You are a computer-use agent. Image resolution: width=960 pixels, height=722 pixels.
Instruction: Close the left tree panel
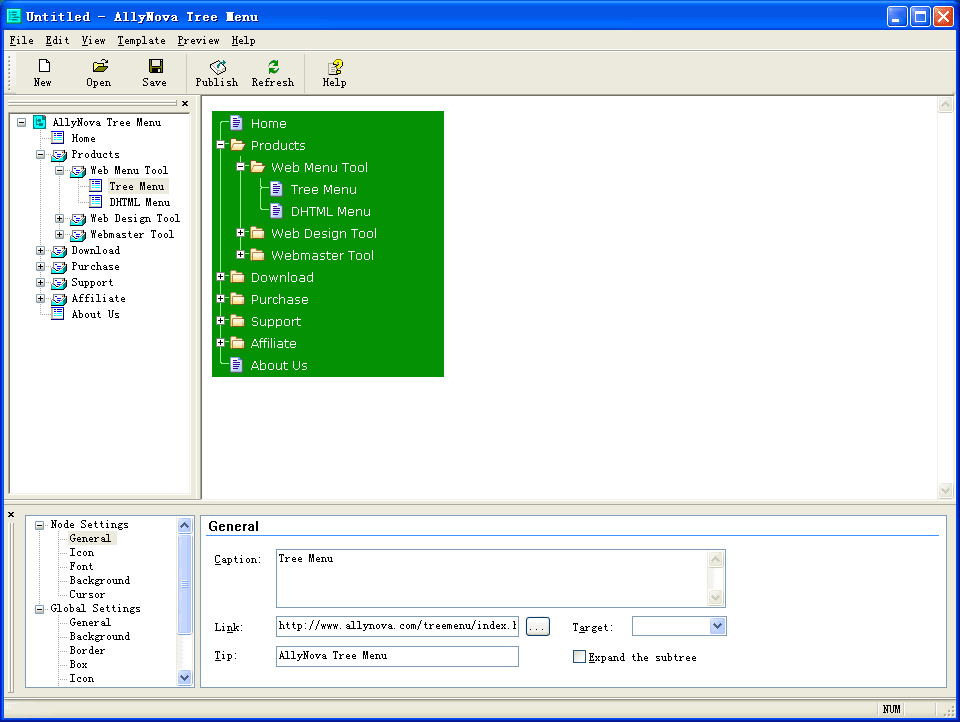[x=185, y=103]
